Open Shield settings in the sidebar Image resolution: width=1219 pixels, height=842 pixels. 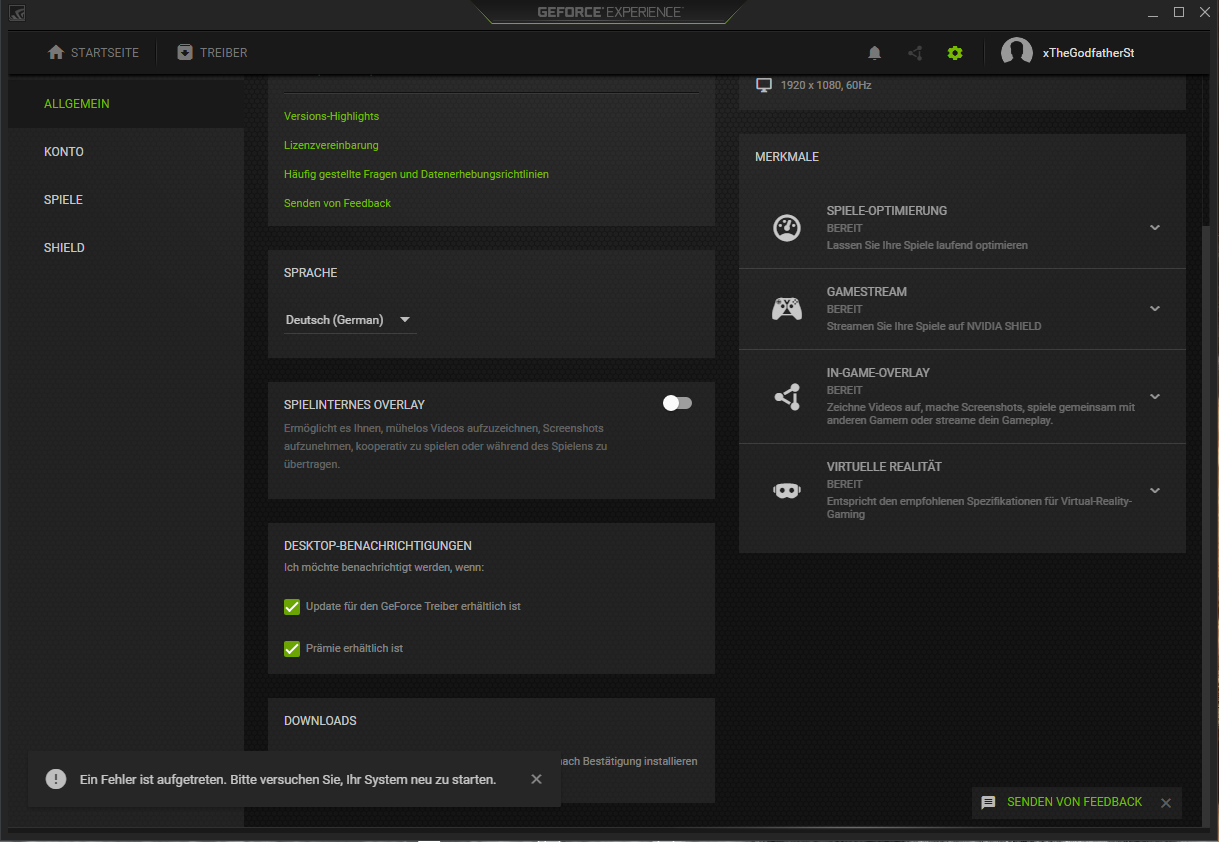pyautogui.click(x=126, y=248)
